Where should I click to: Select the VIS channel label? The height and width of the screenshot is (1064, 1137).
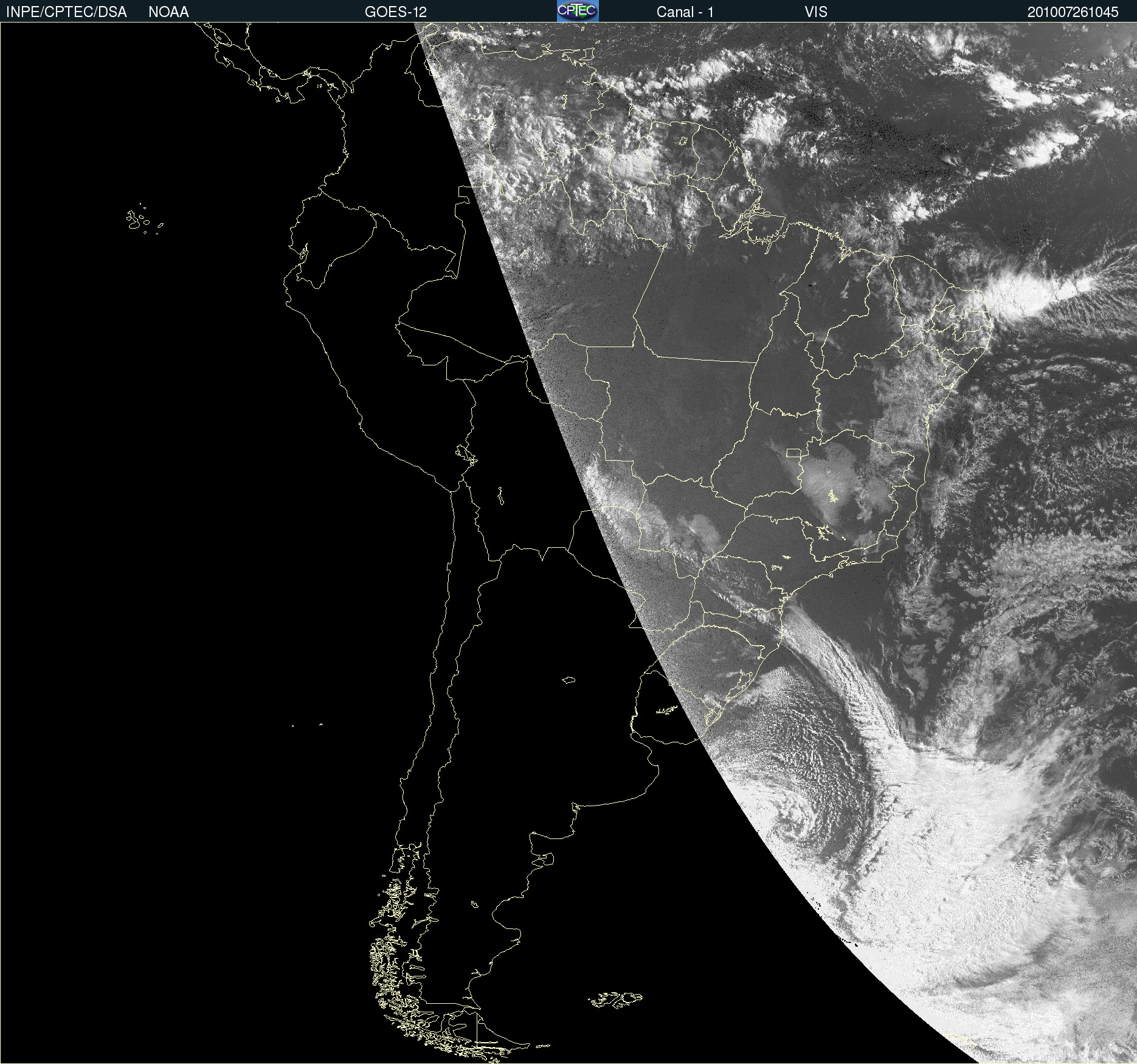pos(816,12)
